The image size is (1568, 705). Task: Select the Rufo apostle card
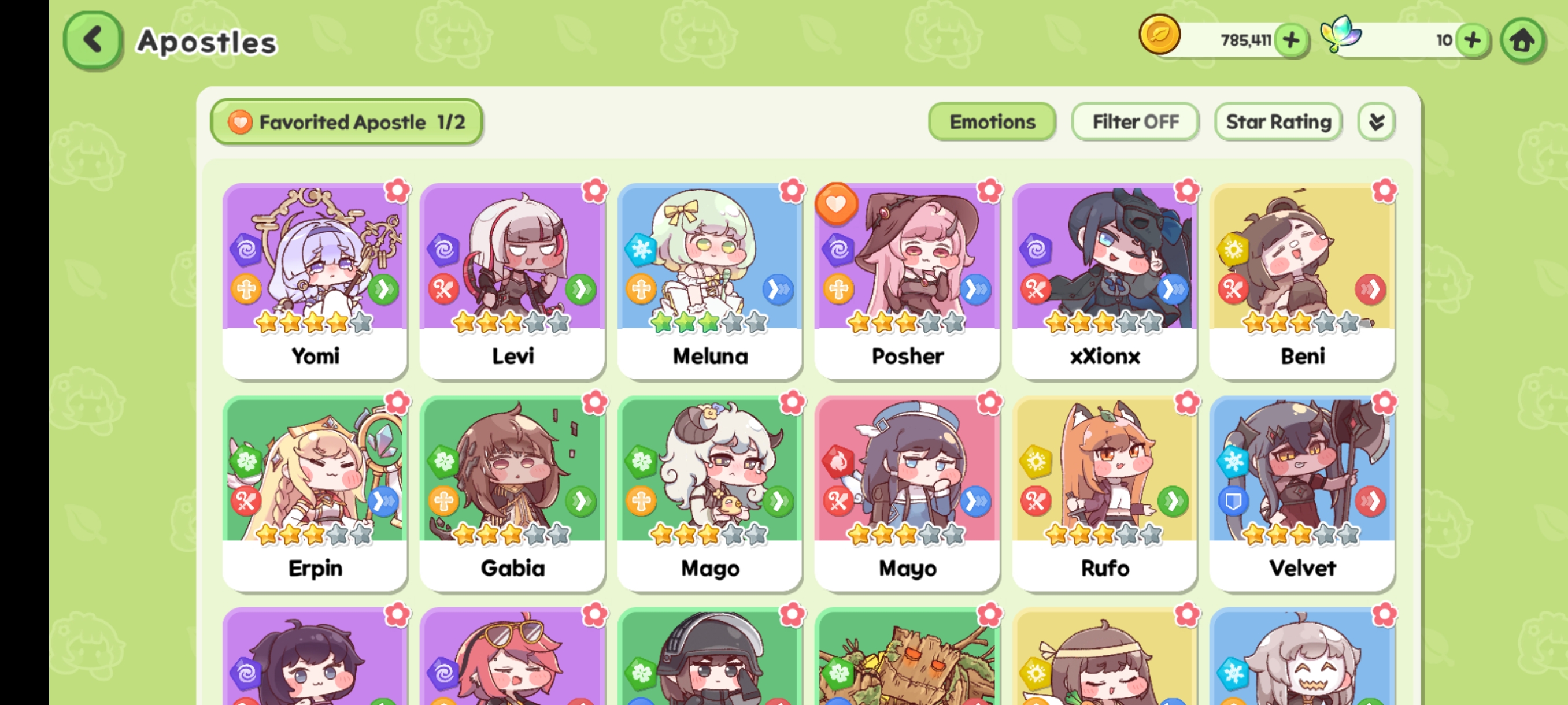[x=1105, y=493]
